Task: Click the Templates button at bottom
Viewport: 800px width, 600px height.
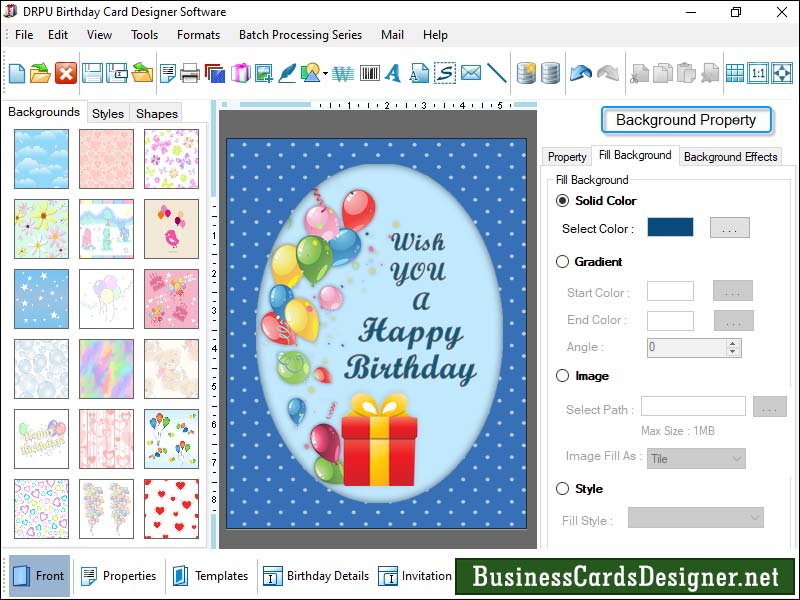Action: click(210, 576)
